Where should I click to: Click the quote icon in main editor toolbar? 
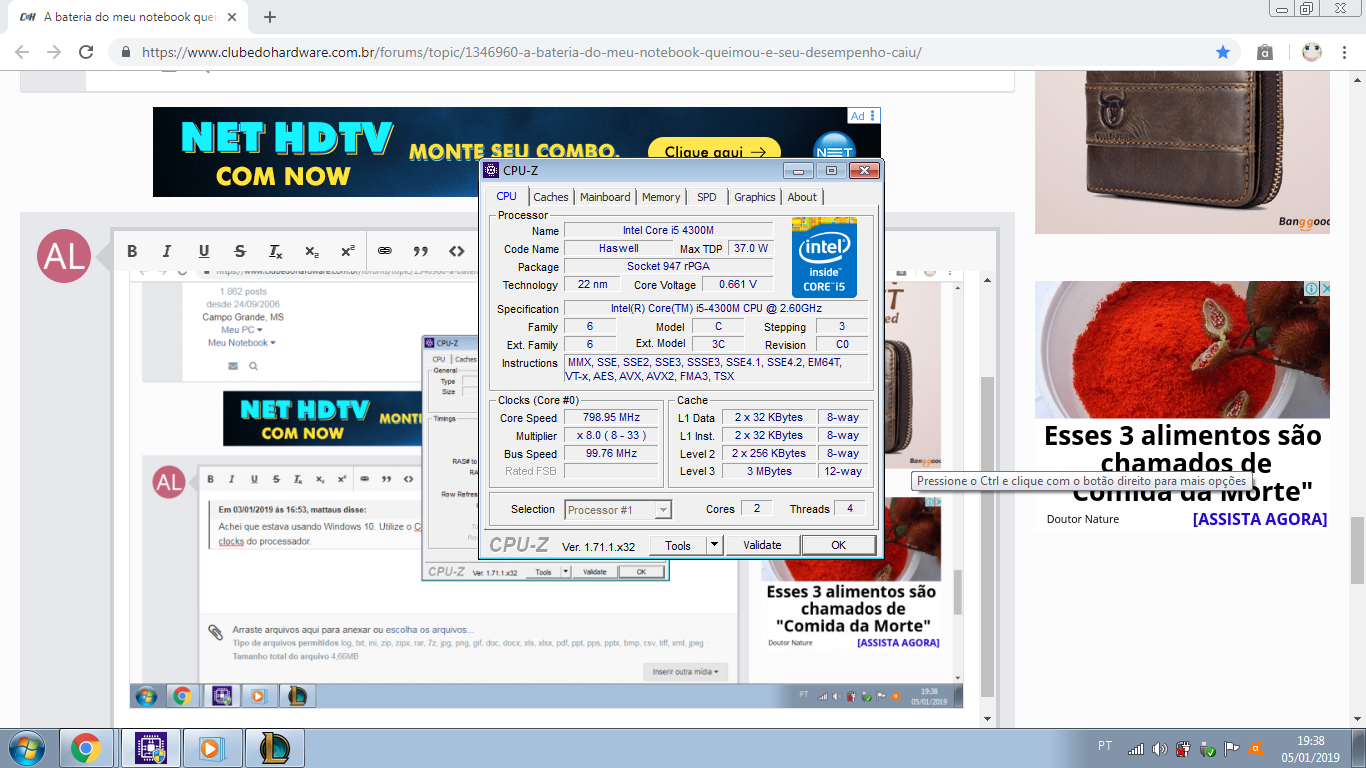pyautogui.click(x=421, y=251)
